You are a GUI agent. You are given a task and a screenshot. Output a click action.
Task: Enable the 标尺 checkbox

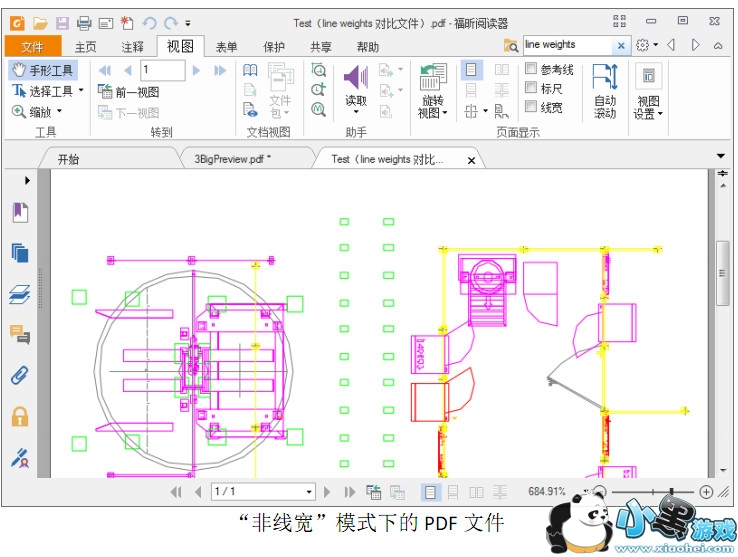(531, 87)
